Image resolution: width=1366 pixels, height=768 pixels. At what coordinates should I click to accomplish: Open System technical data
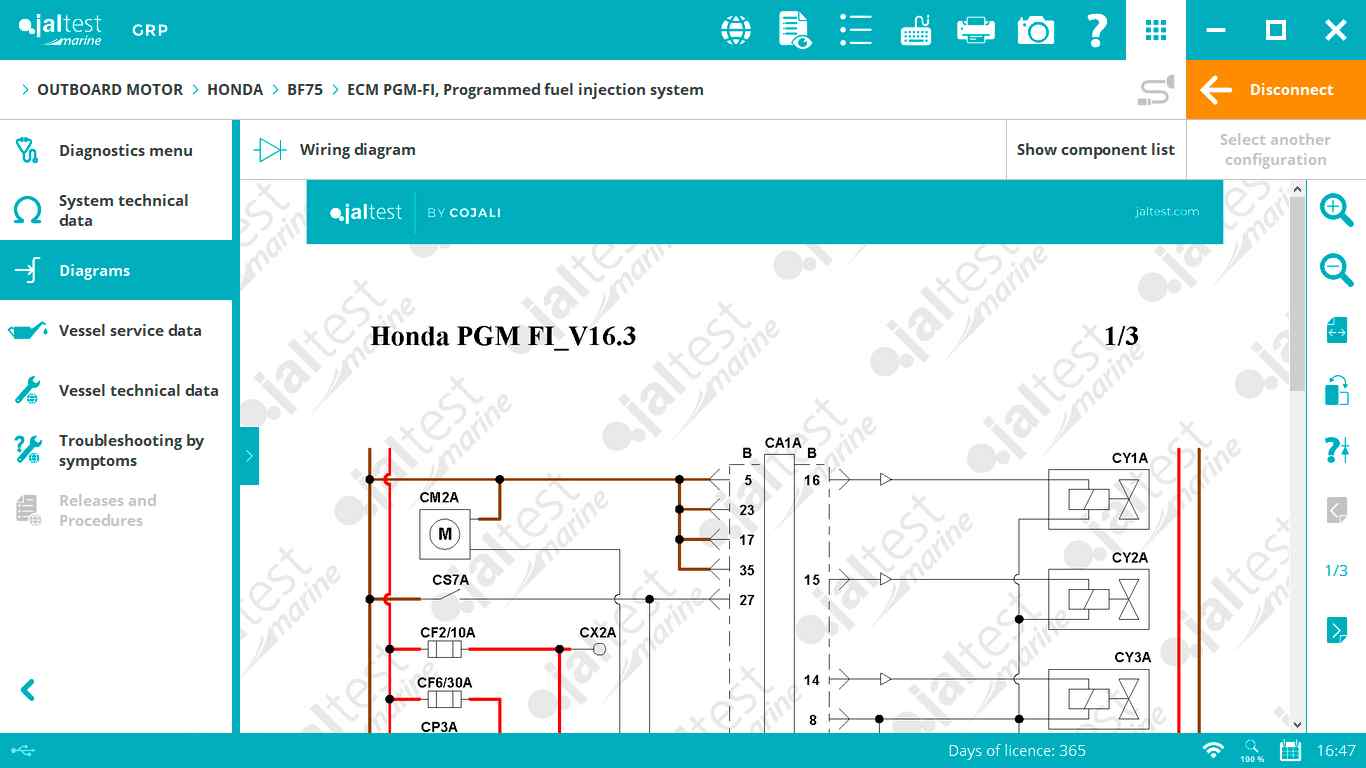(116, 210)
